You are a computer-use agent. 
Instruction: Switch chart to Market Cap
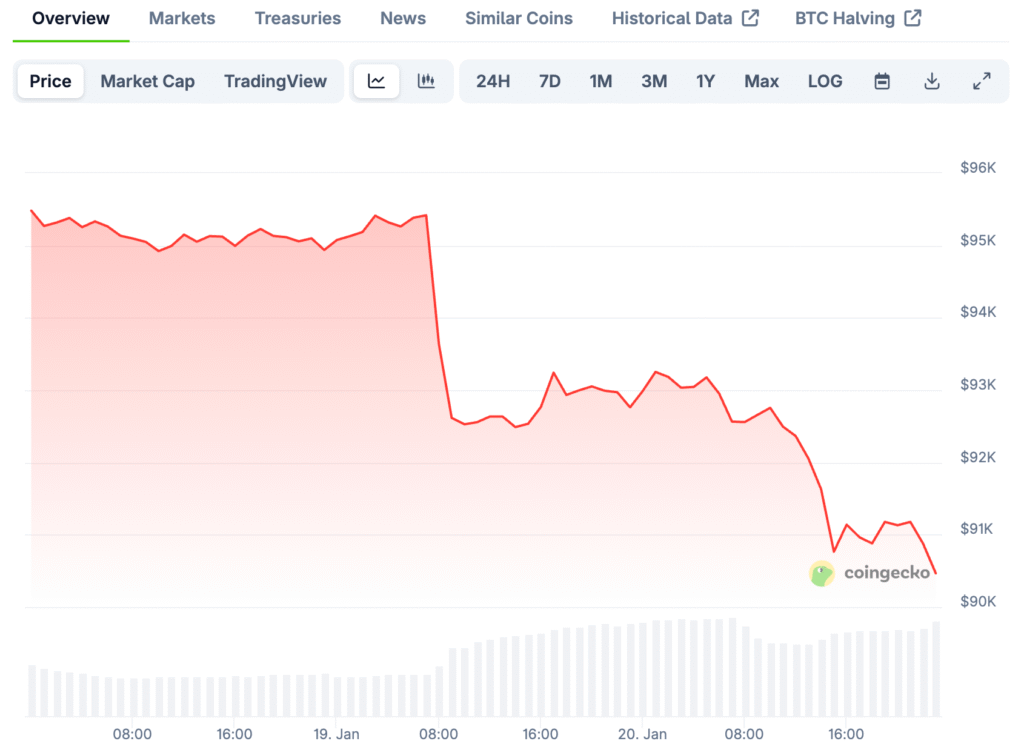(x=147, y=82)
